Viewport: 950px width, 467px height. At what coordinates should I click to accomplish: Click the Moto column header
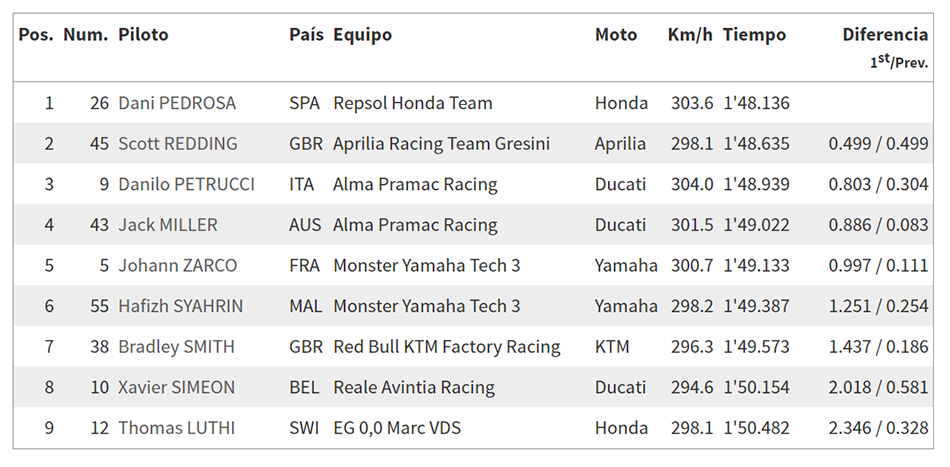616,35
